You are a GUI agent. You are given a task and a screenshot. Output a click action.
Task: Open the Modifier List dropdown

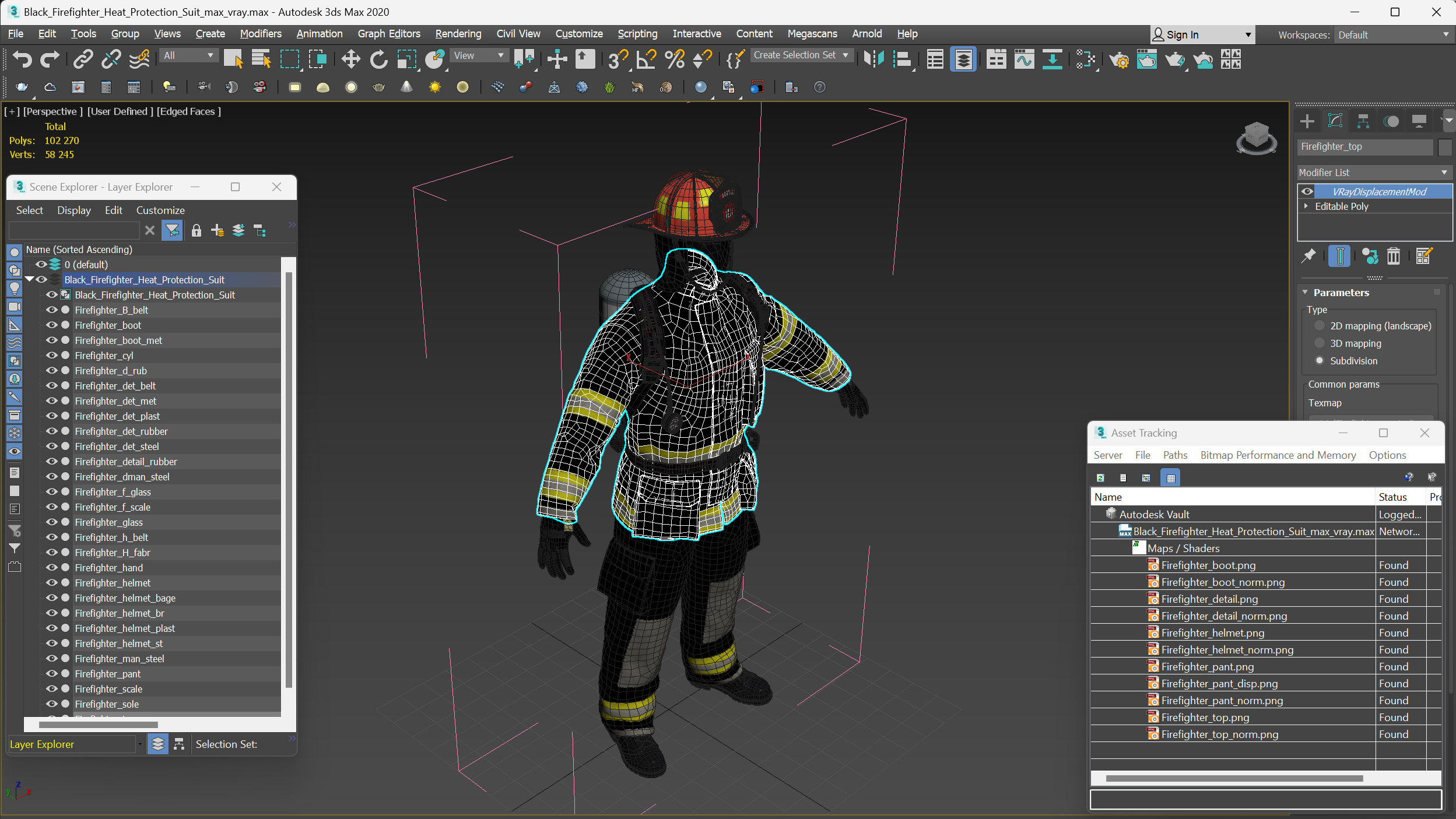(1374, 173)
